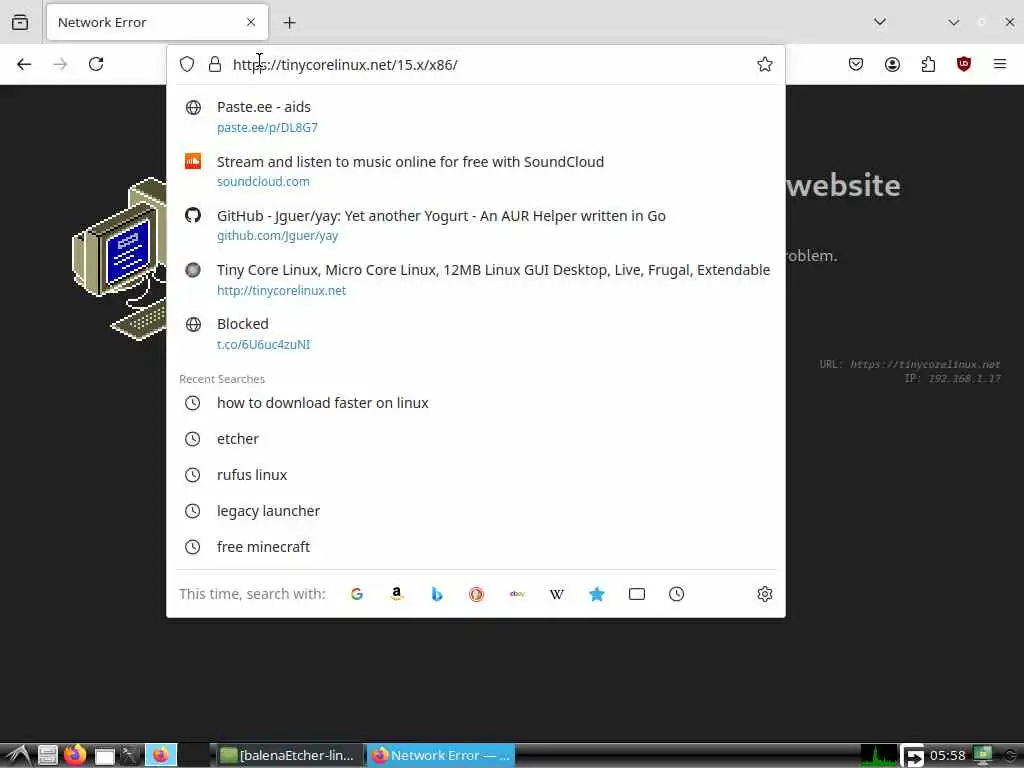Open the taskbar start menu icon

click(x=18, y=756)
